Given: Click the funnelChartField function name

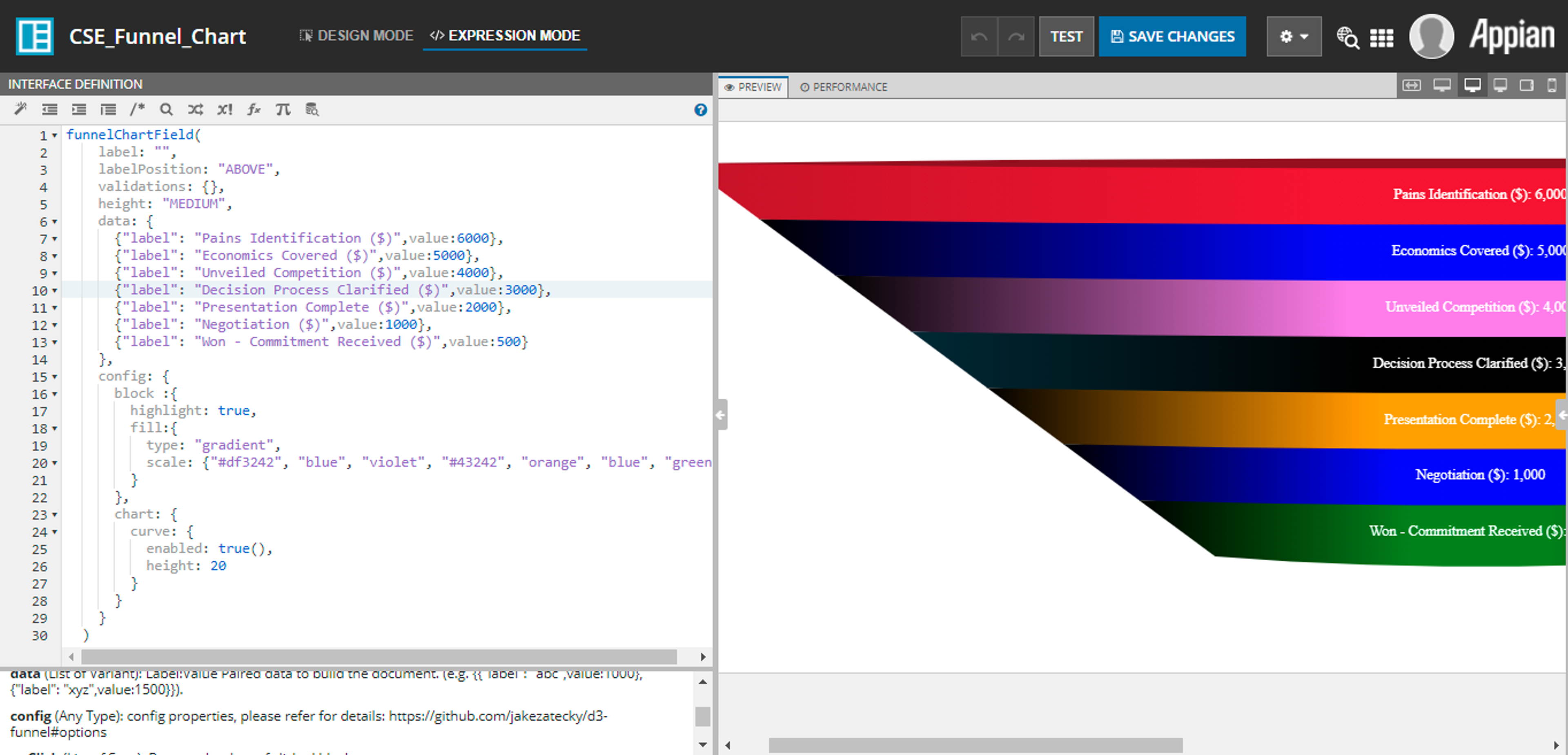Looking at the screenshot, I should 130,134.
